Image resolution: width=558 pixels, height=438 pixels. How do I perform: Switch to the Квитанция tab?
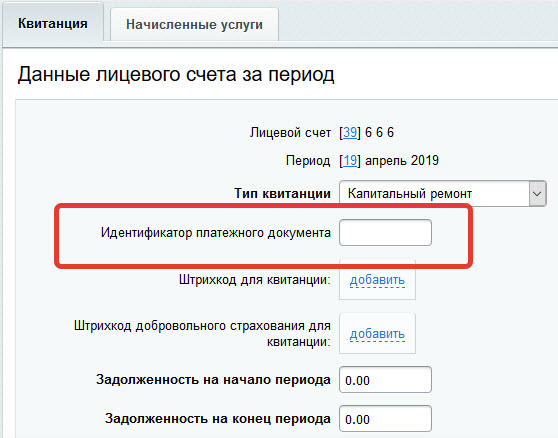tap(53, 23)
